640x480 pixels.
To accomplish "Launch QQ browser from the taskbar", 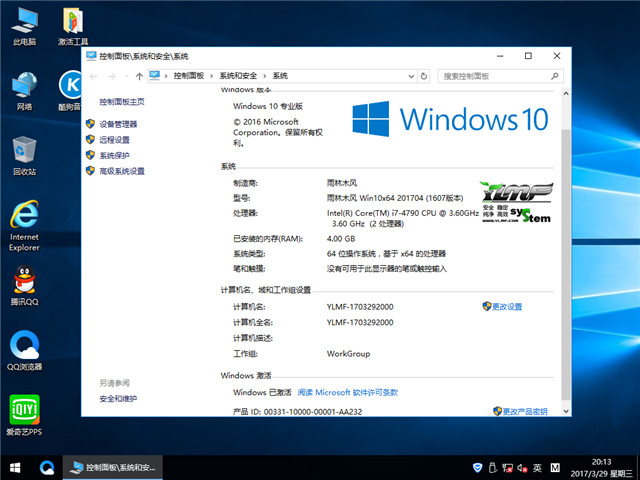I will click(47, 468).
